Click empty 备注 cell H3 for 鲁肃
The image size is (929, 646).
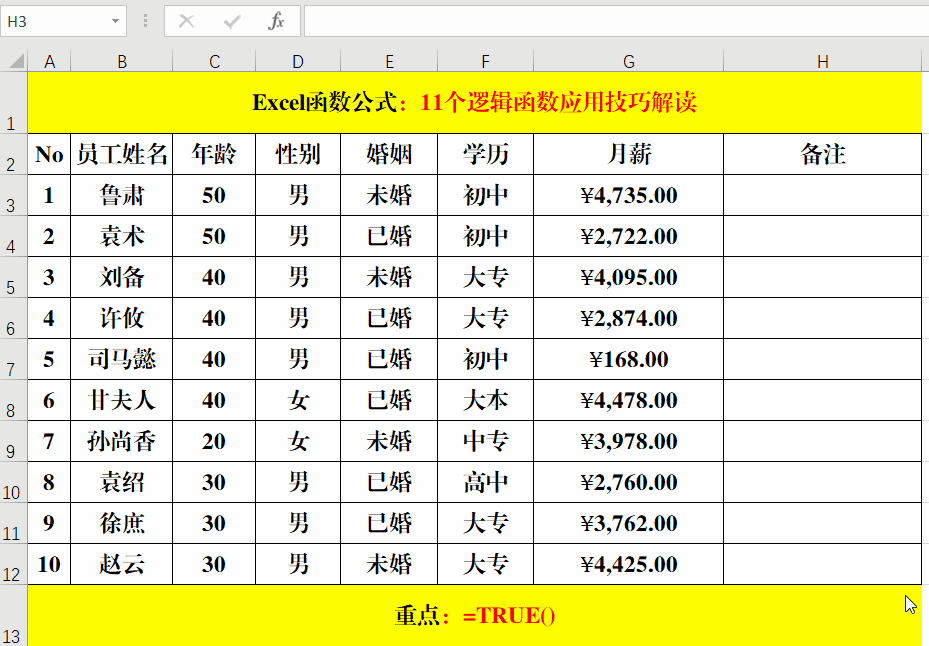coord(822,195)
